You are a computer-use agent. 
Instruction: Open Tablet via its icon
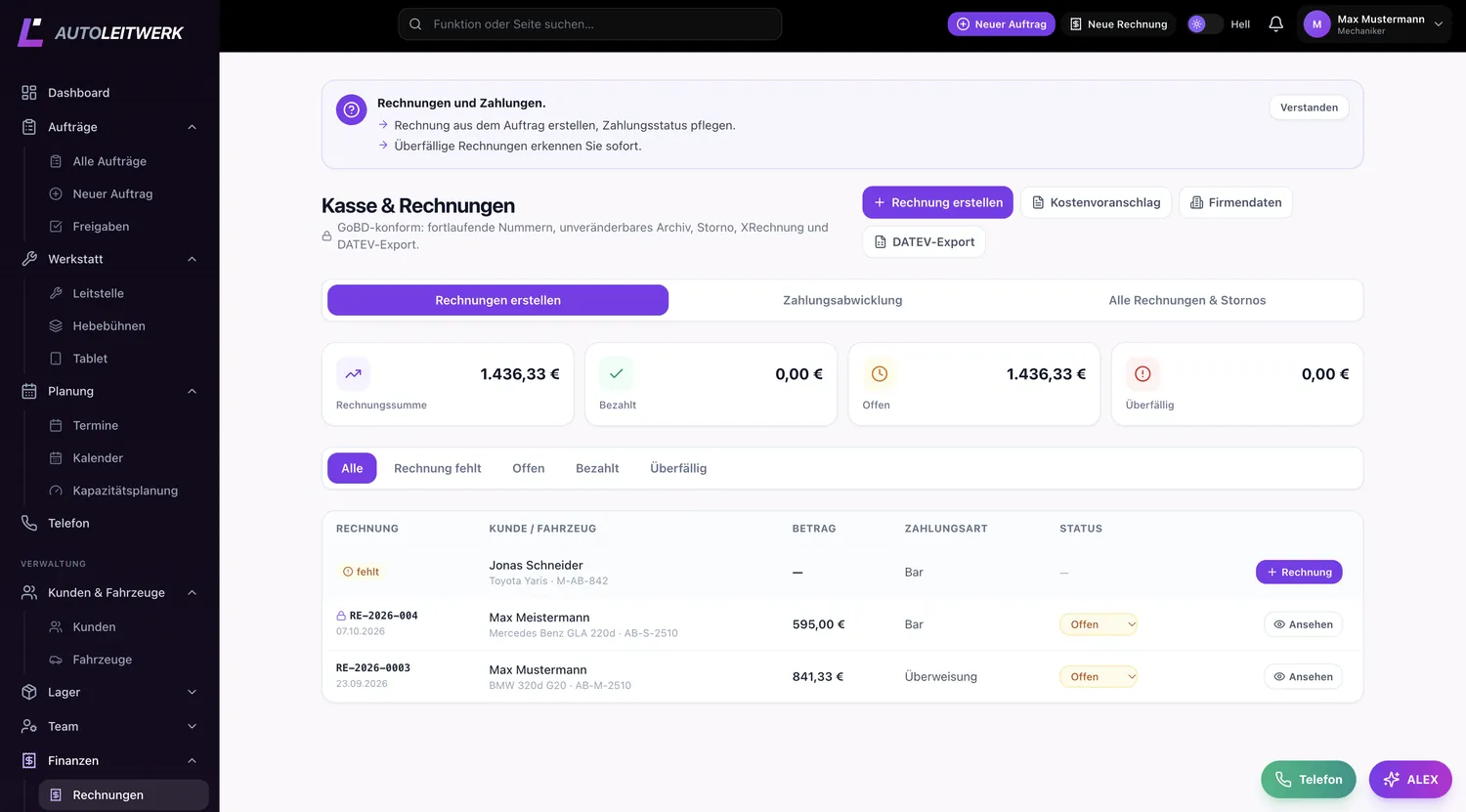(56, 359)
